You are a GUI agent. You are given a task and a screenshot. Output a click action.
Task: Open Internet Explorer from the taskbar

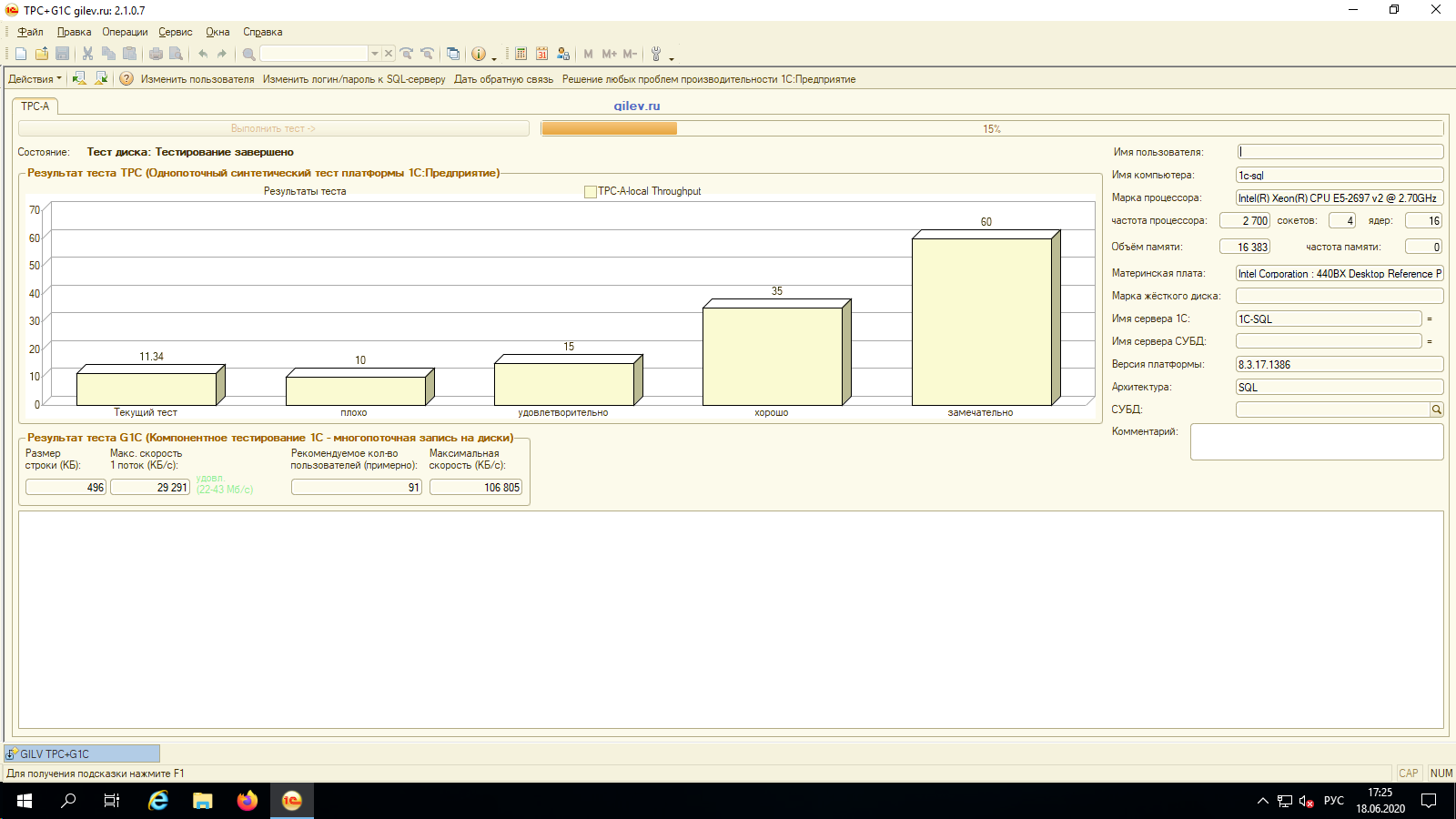pyautogui.click(x=158, y=801)
